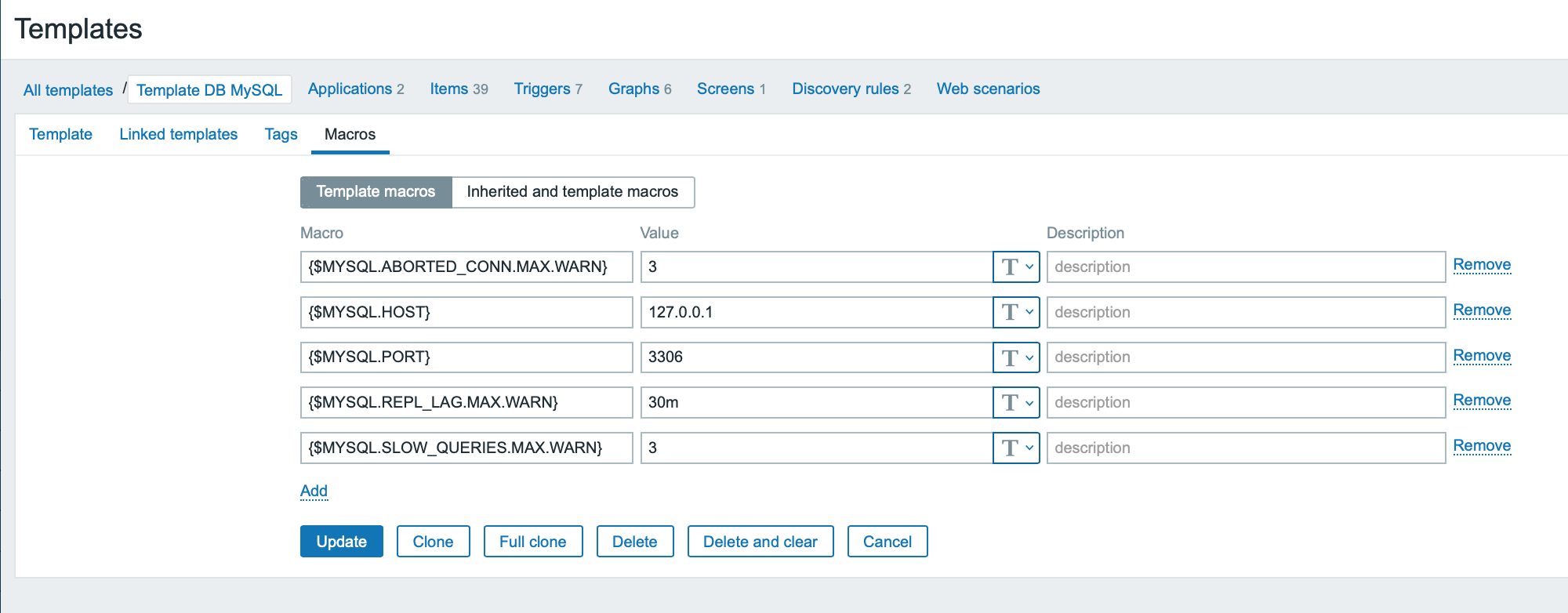Go to All templates breadcrumb
The image size is (1568, 613).
click(x=68, y=90)
